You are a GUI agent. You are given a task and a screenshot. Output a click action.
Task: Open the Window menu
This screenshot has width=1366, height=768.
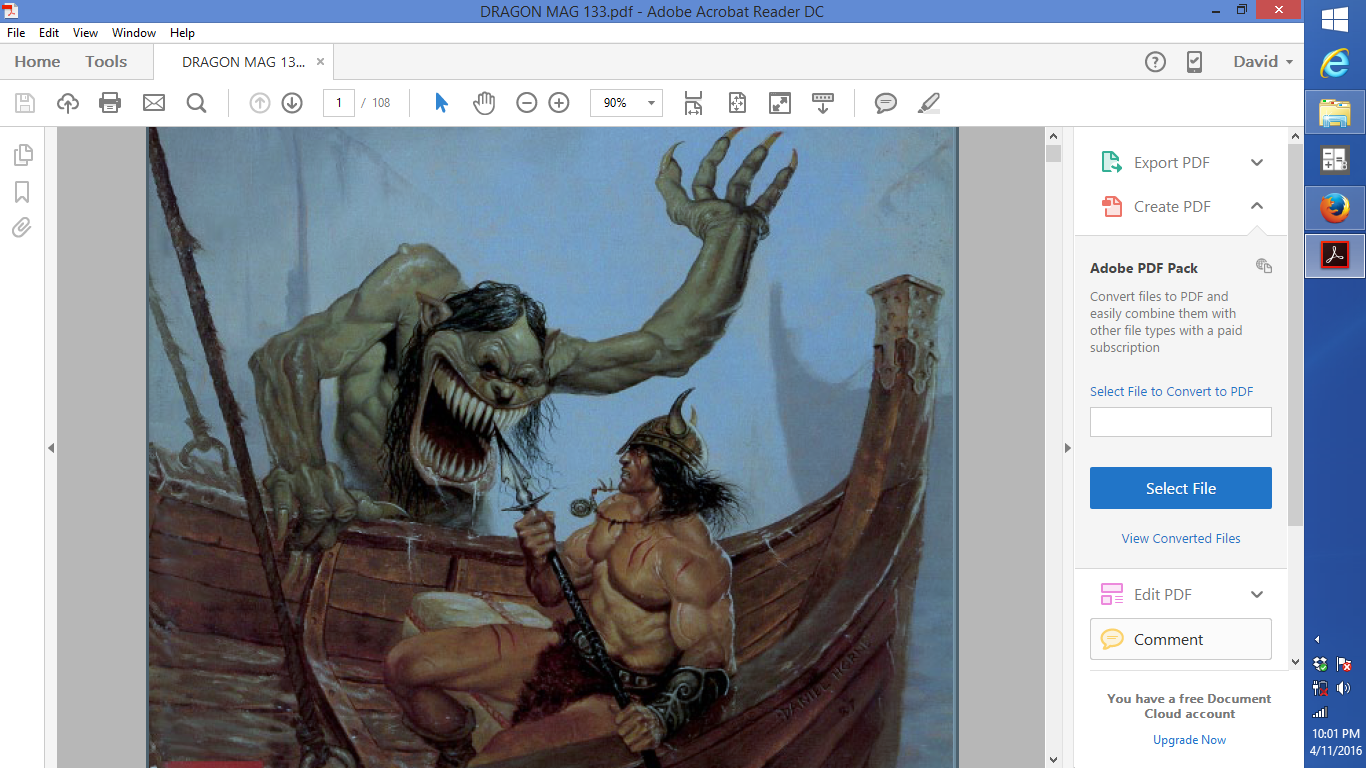coord(134,33)
